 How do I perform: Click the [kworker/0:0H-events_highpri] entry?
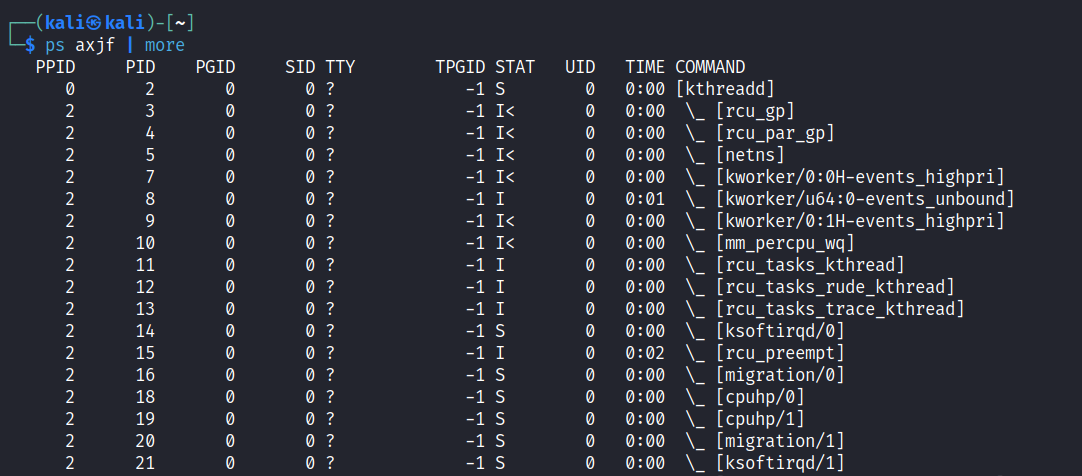(860, 177)
